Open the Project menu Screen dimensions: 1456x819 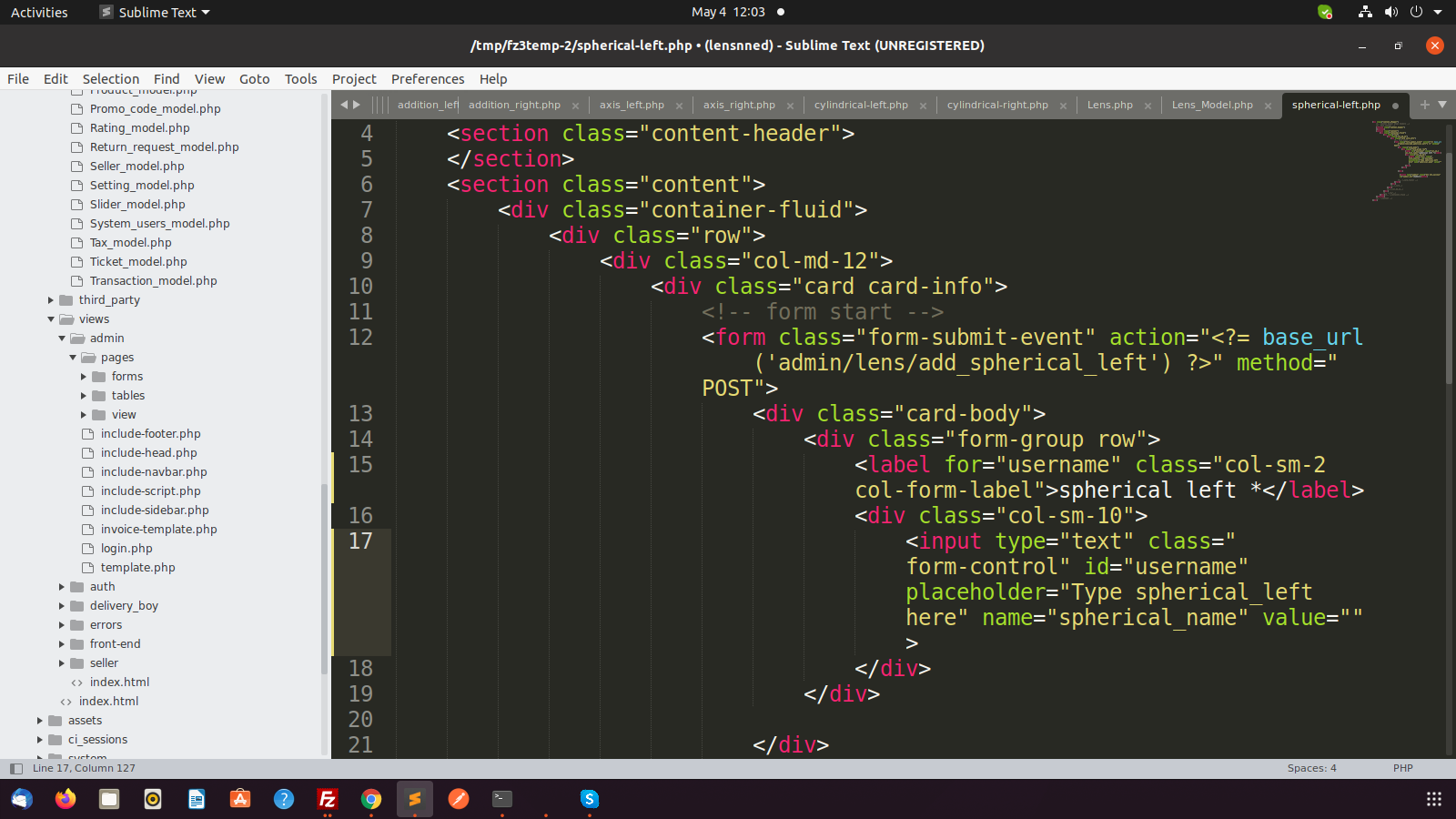tap(354, 79)
